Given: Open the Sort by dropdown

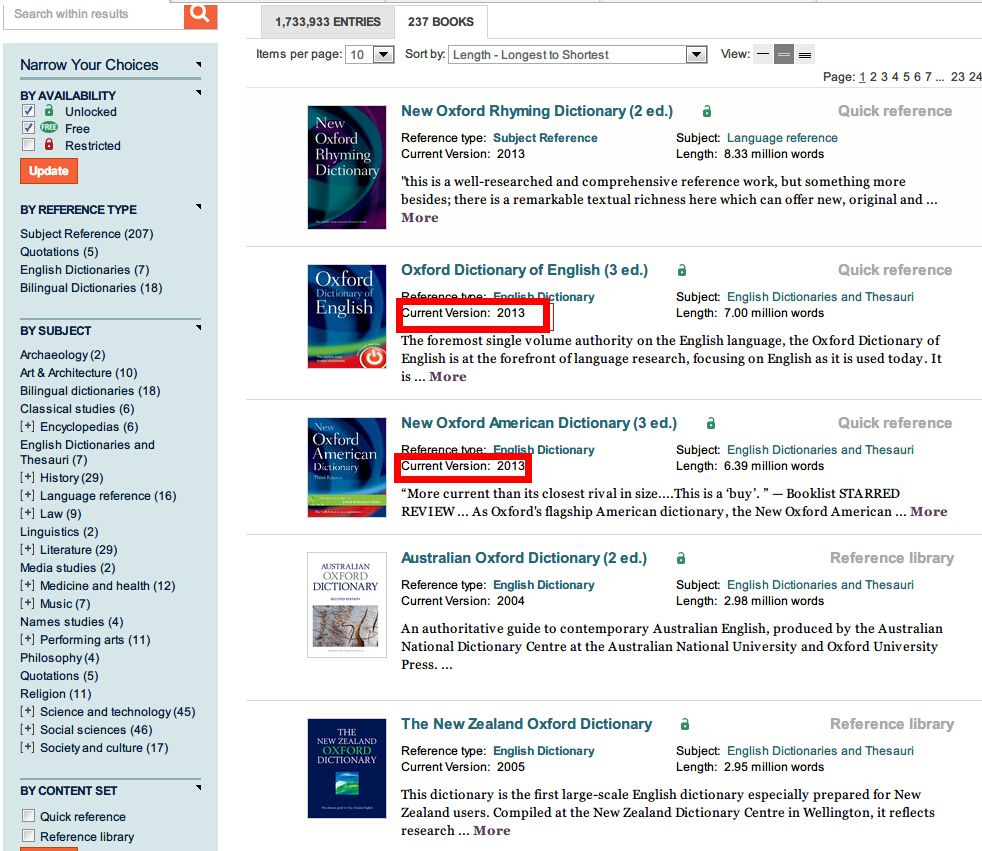Looking at the screenshot, I should (577, 54).
